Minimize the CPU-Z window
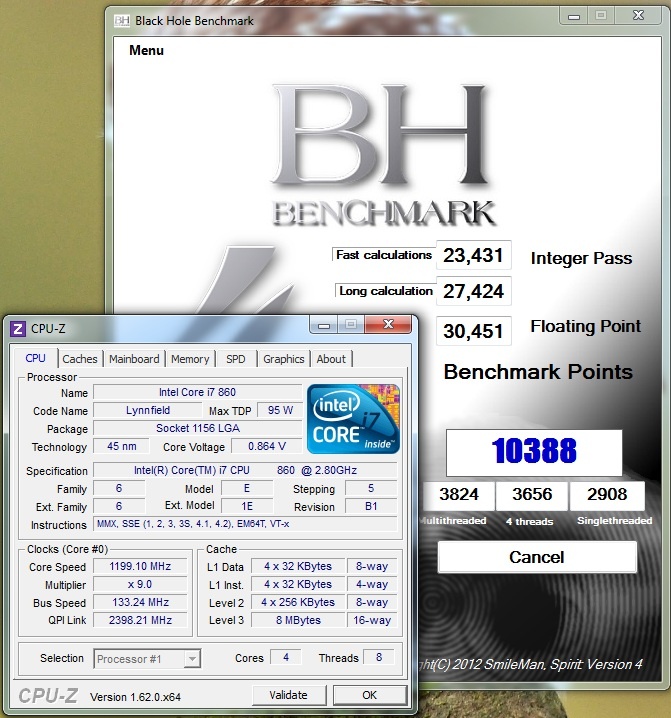 pyautogui.click(x=324, y=325)
